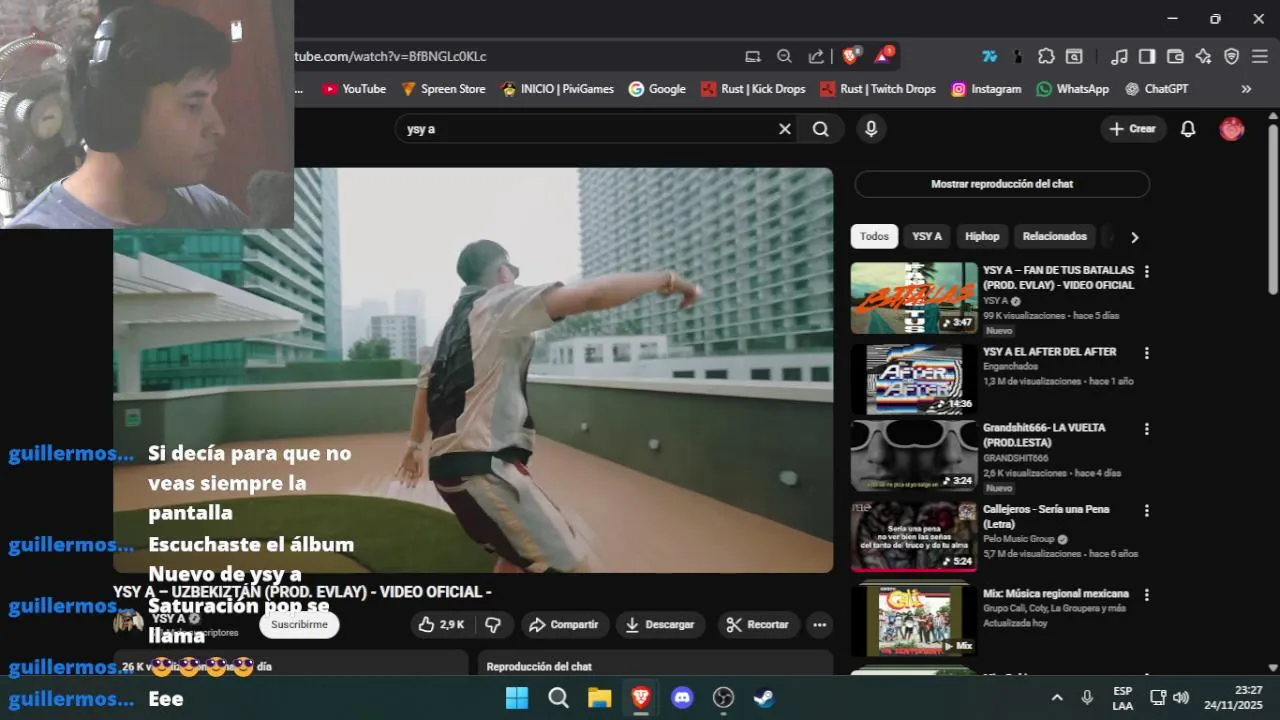
Task: Select the Relacionados filter chip
Action: [x=1055, y=237]
